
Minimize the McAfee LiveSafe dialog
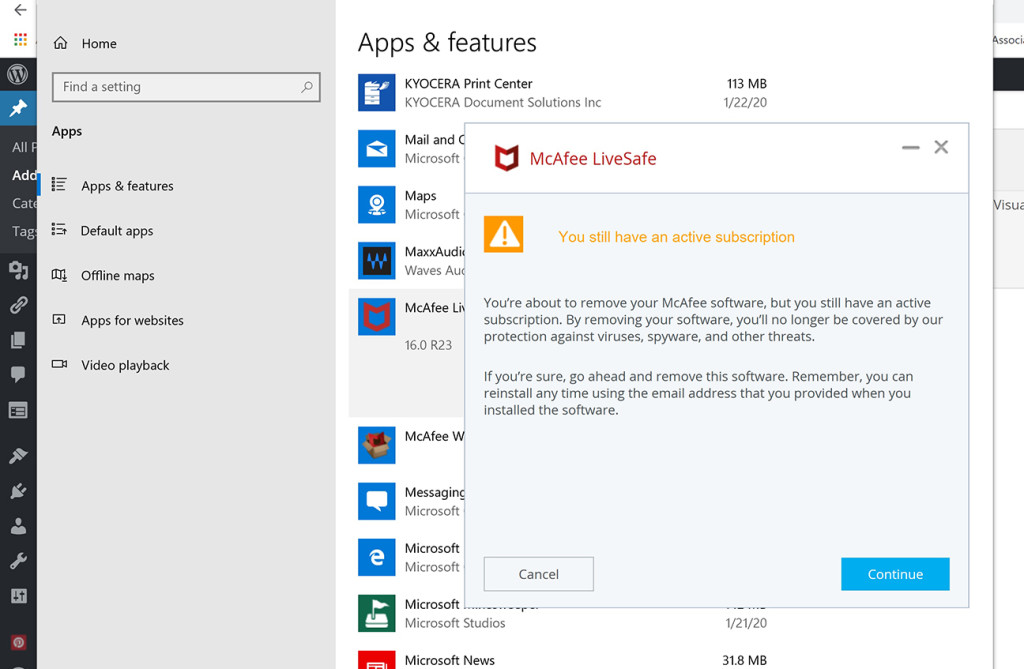pyautogui.click(x=910, y=148)
